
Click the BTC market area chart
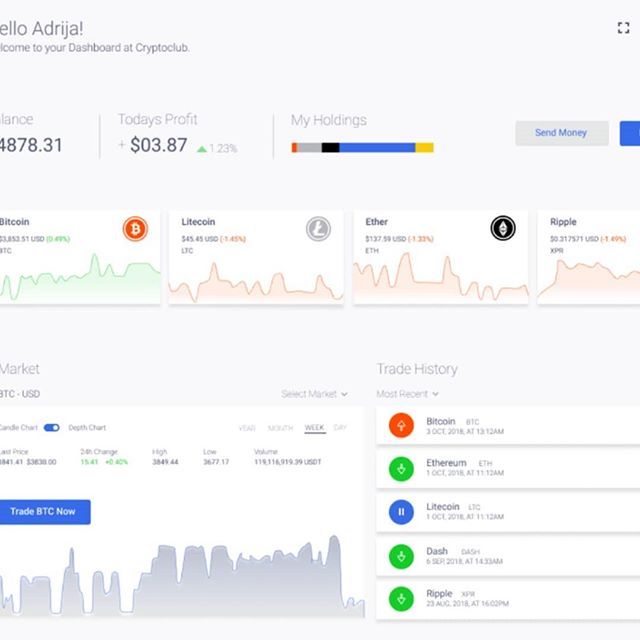point(182,576)
